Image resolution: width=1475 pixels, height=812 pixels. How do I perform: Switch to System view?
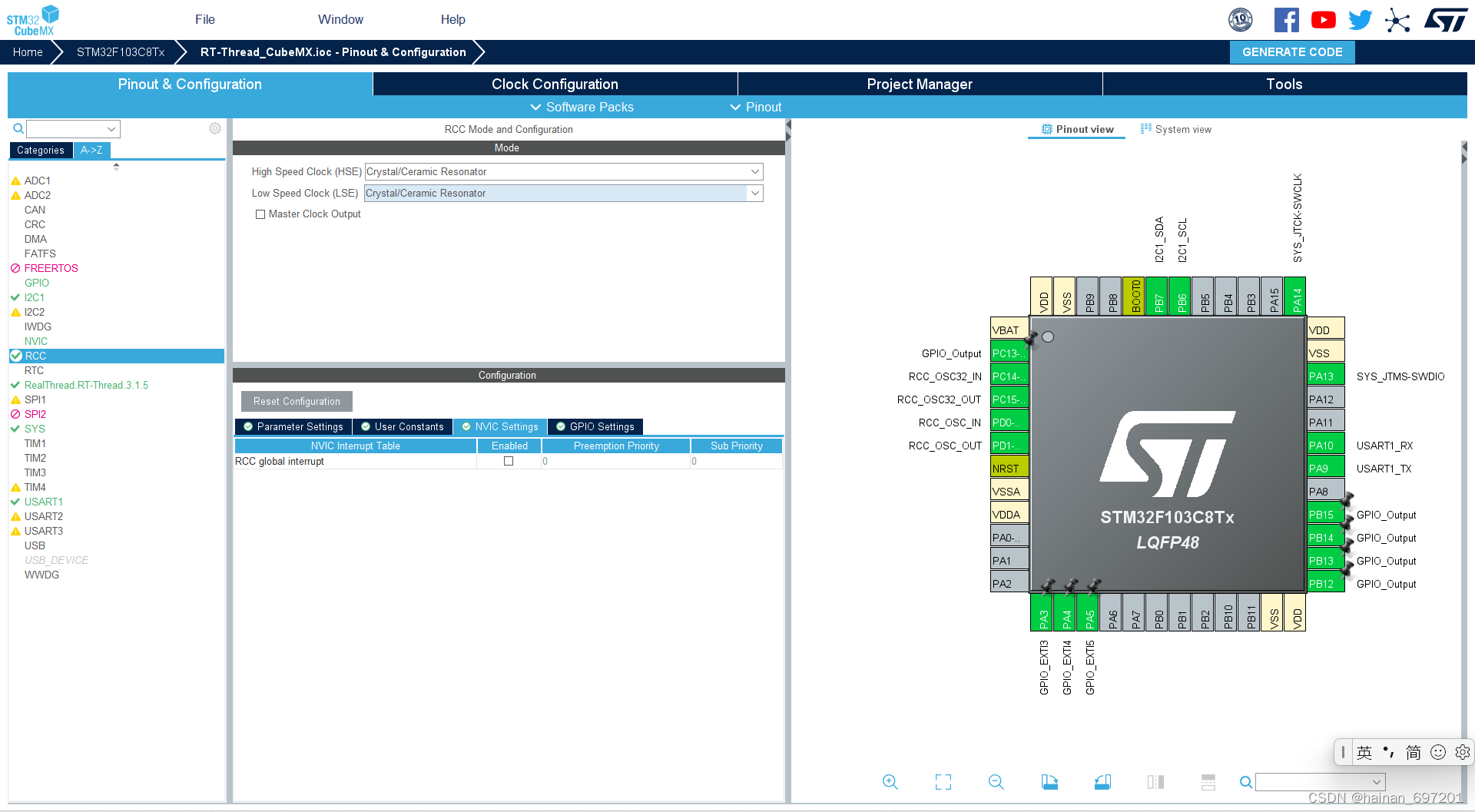pyautogui.click(x=1176, y=129)
